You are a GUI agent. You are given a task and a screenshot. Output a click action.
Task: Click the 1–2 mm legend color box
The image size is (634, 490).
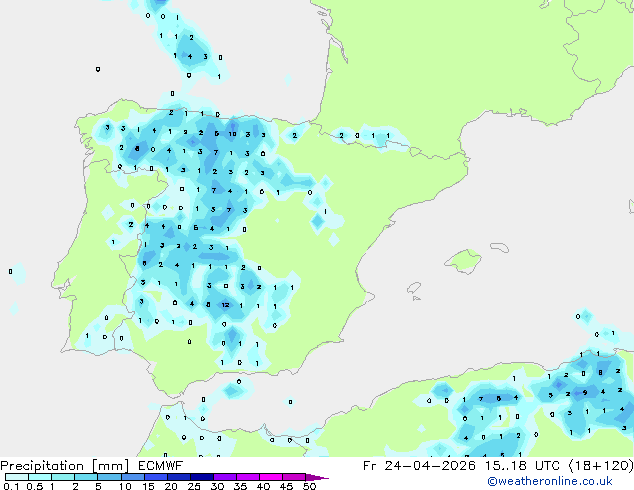pyautogui.click(x=63, y=477)
